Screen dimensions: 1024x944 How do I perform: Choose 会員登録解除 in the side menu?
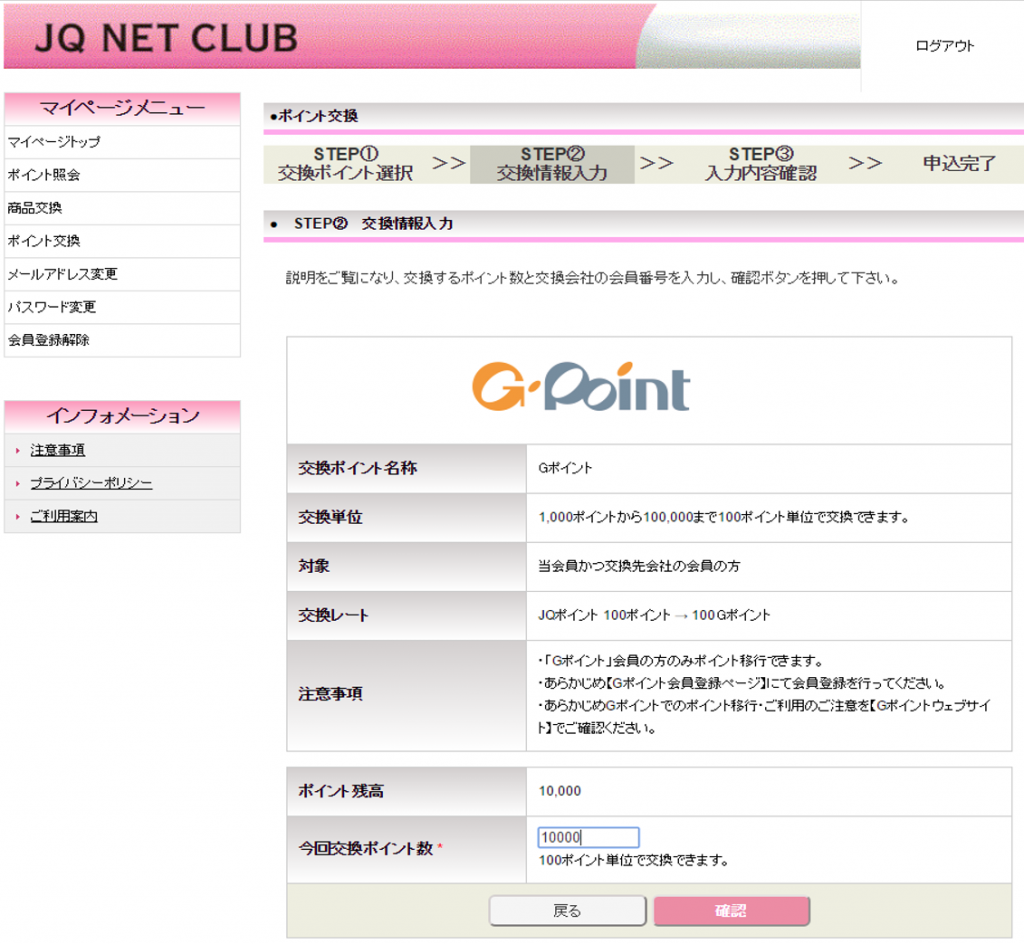point(122,340)
